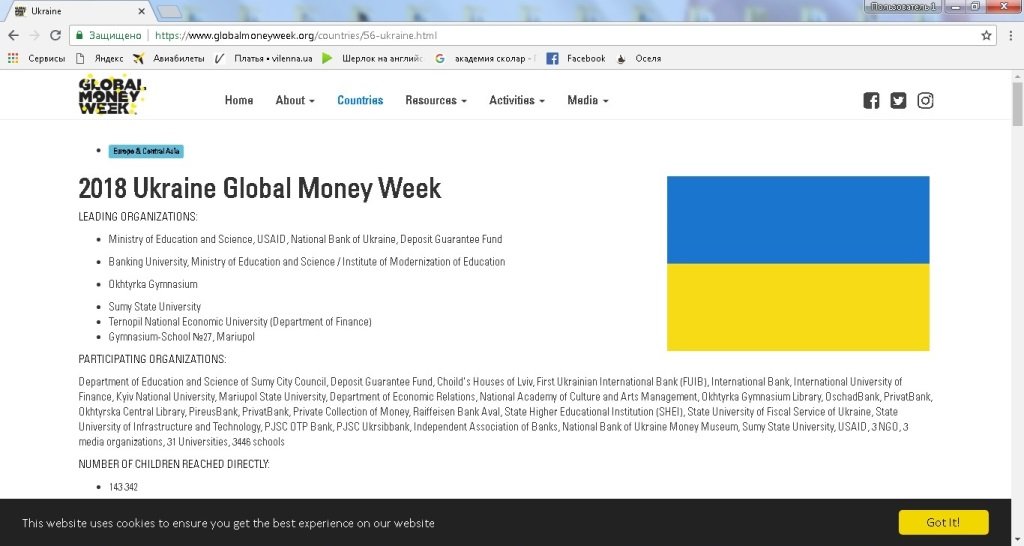Click the page vertical scrollbar thumb
This screenshot has width=1024, height=546.
coord(1017,103)
